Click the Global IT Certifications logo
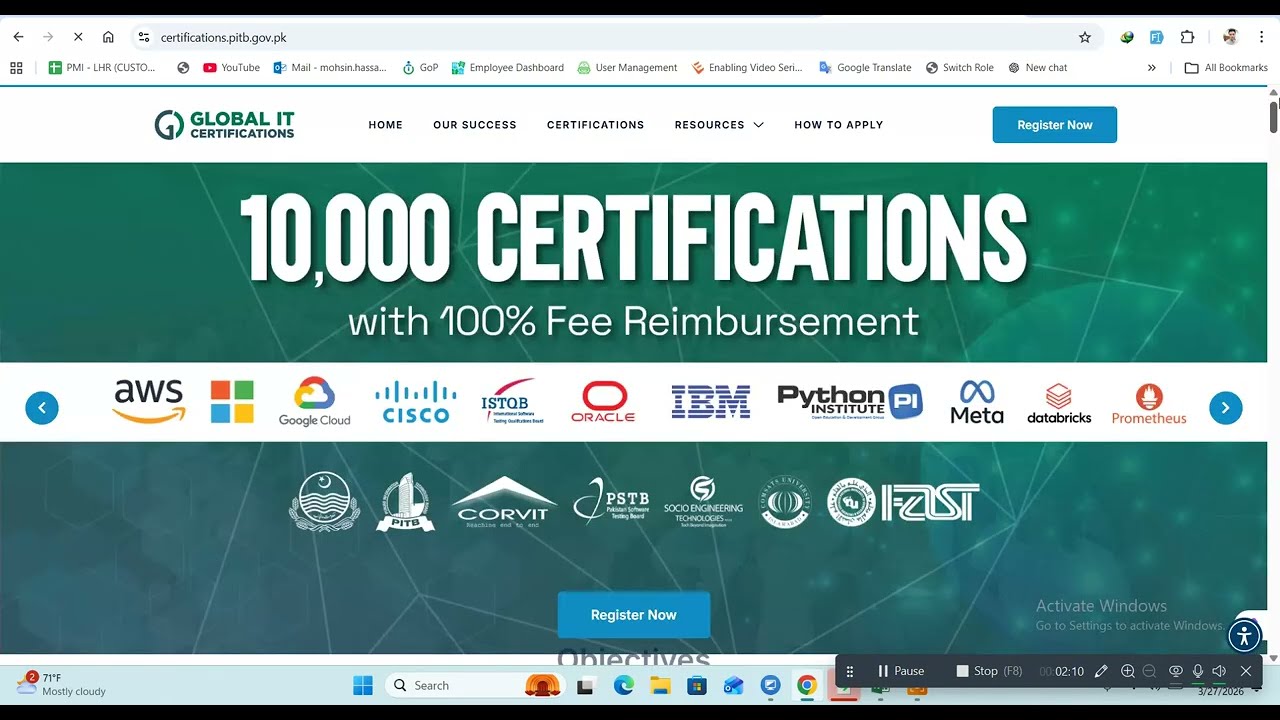Viewport: 1280px width, 720px height. pyautogui.click(x=224, y=125)
